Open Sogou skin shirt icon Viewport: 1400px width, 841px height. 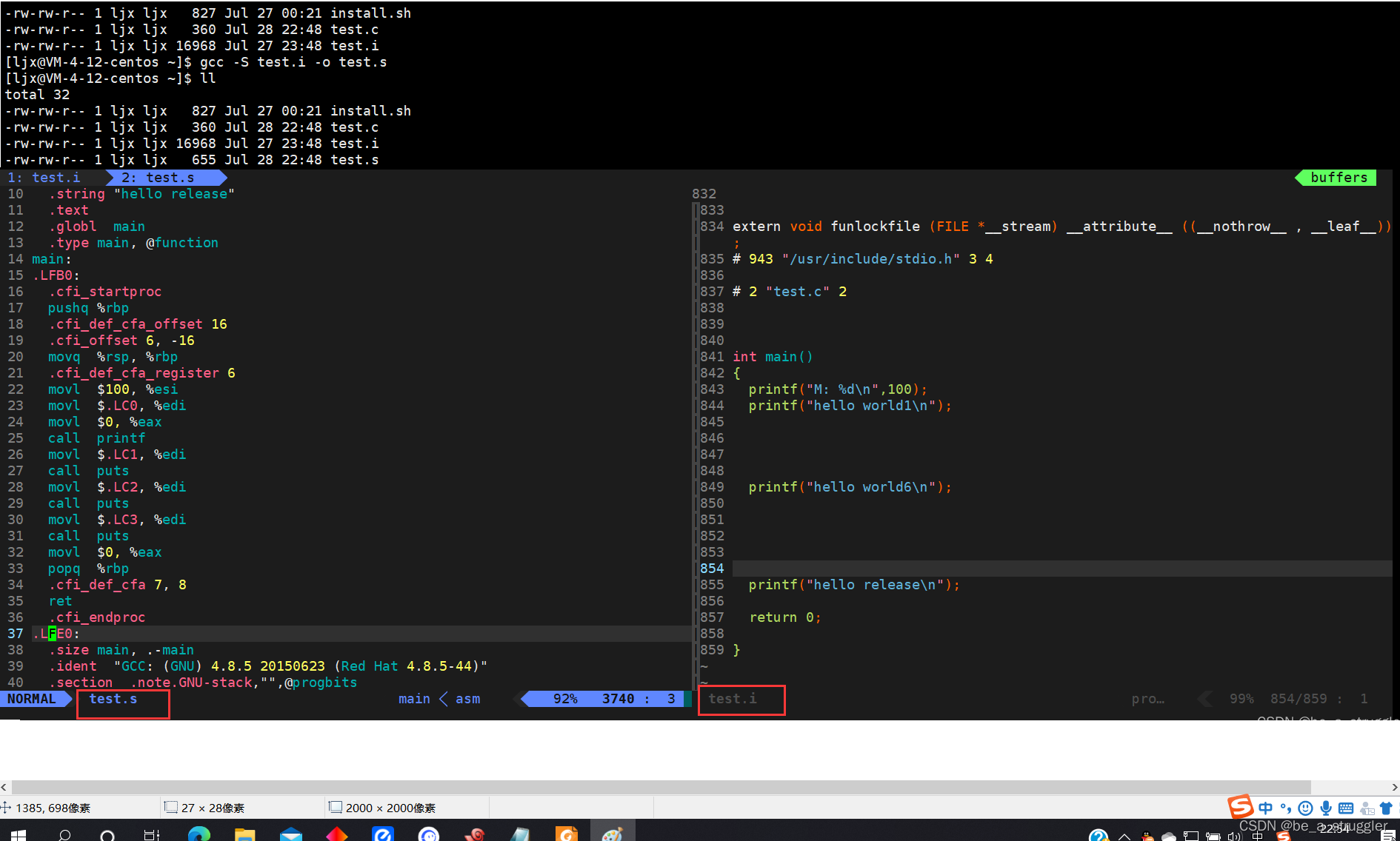[1386, 808]
